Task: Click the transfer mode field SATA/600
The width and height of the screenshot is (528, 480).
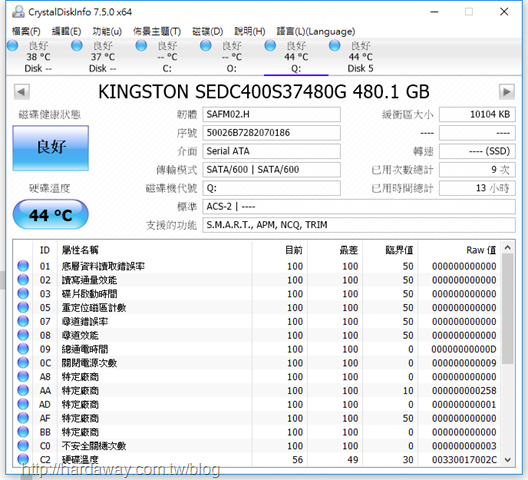Action: [271, 169]
